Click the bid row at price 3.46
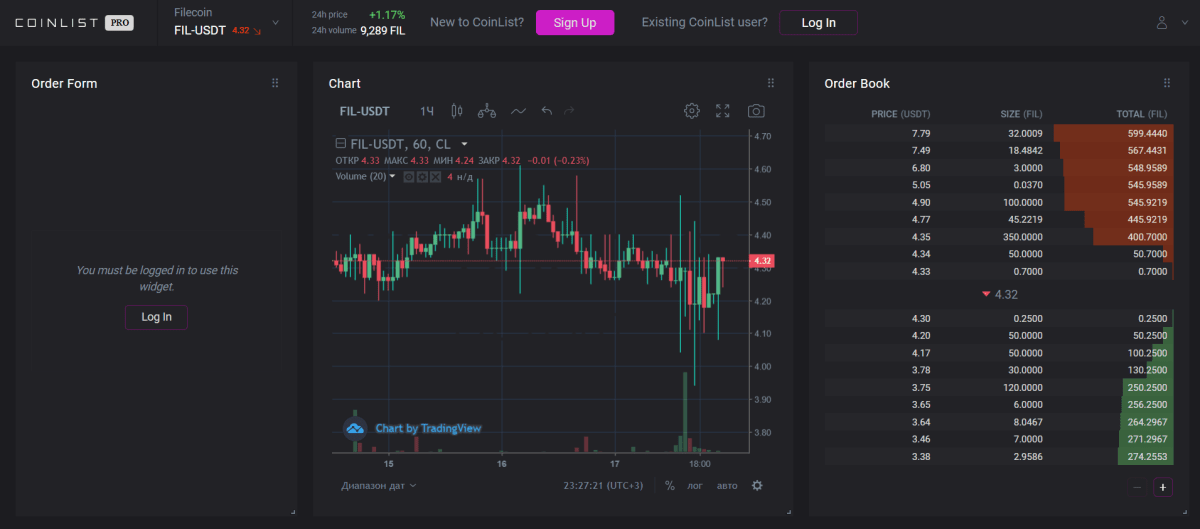1200x529 pixels. 998,439
